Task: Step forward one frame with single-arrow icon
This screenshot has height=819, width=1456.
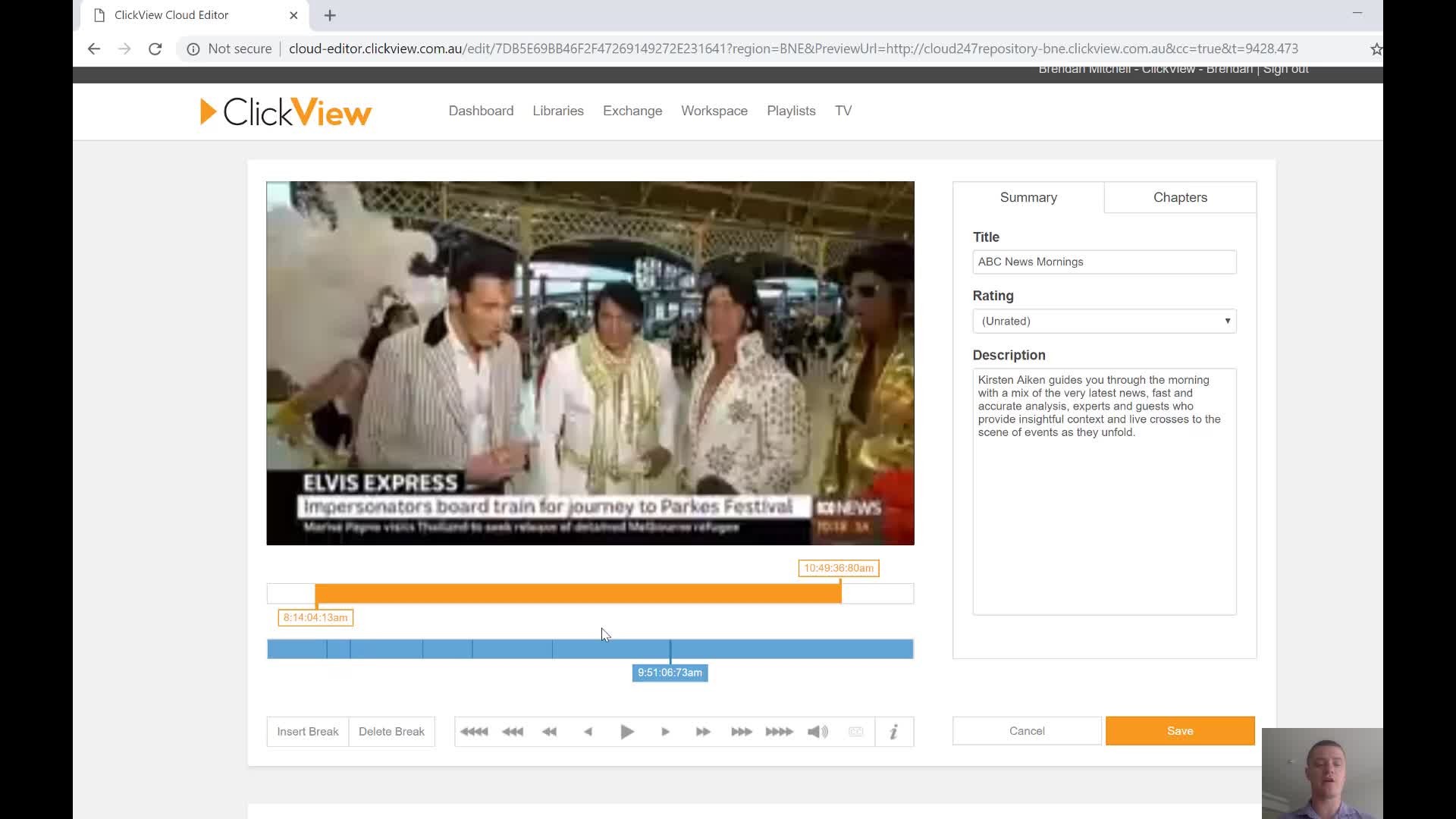Action: pyautogui.click(x=664, y=731)
